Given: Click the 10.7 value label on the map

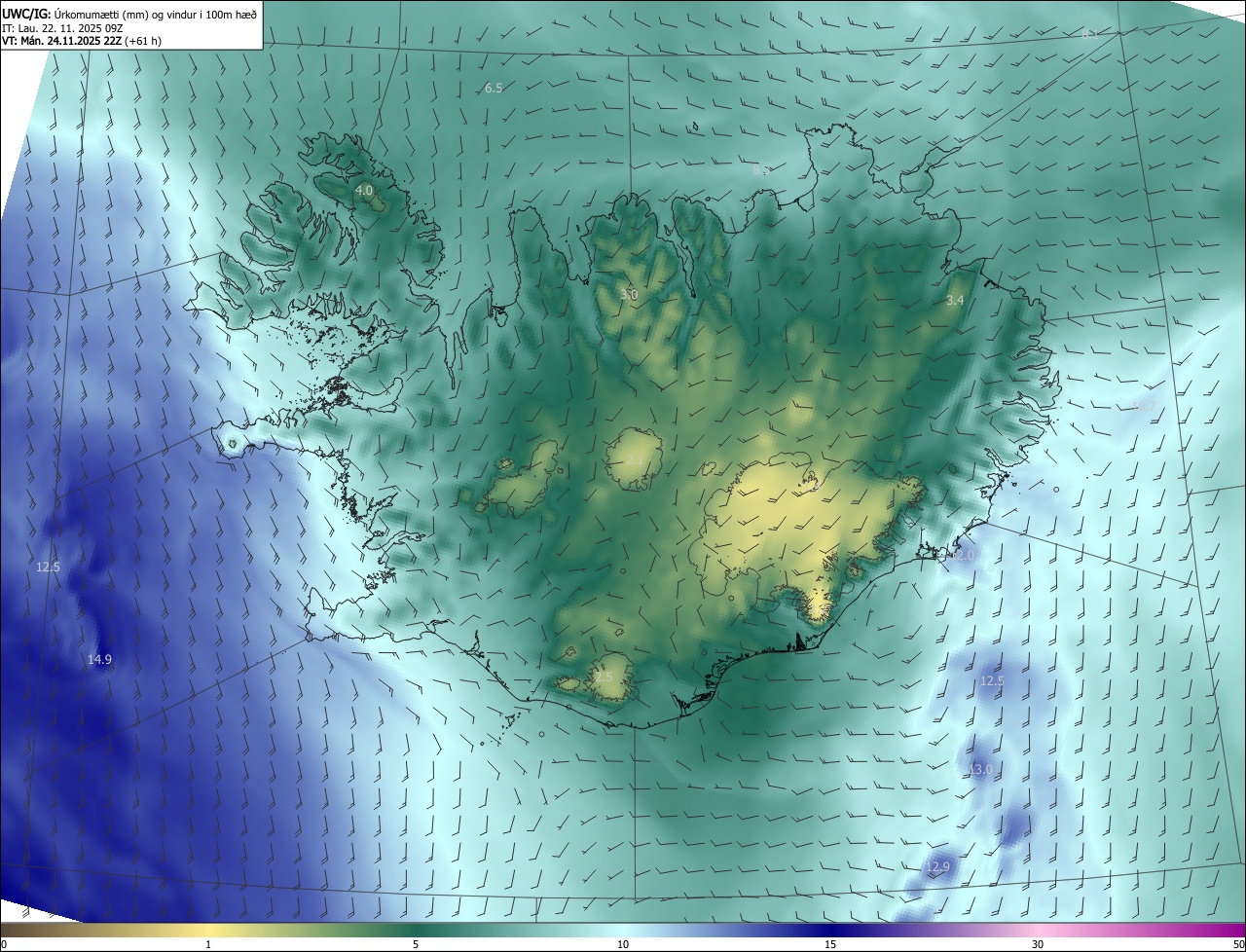Looking at the screenshot, I should (1144, 407).
